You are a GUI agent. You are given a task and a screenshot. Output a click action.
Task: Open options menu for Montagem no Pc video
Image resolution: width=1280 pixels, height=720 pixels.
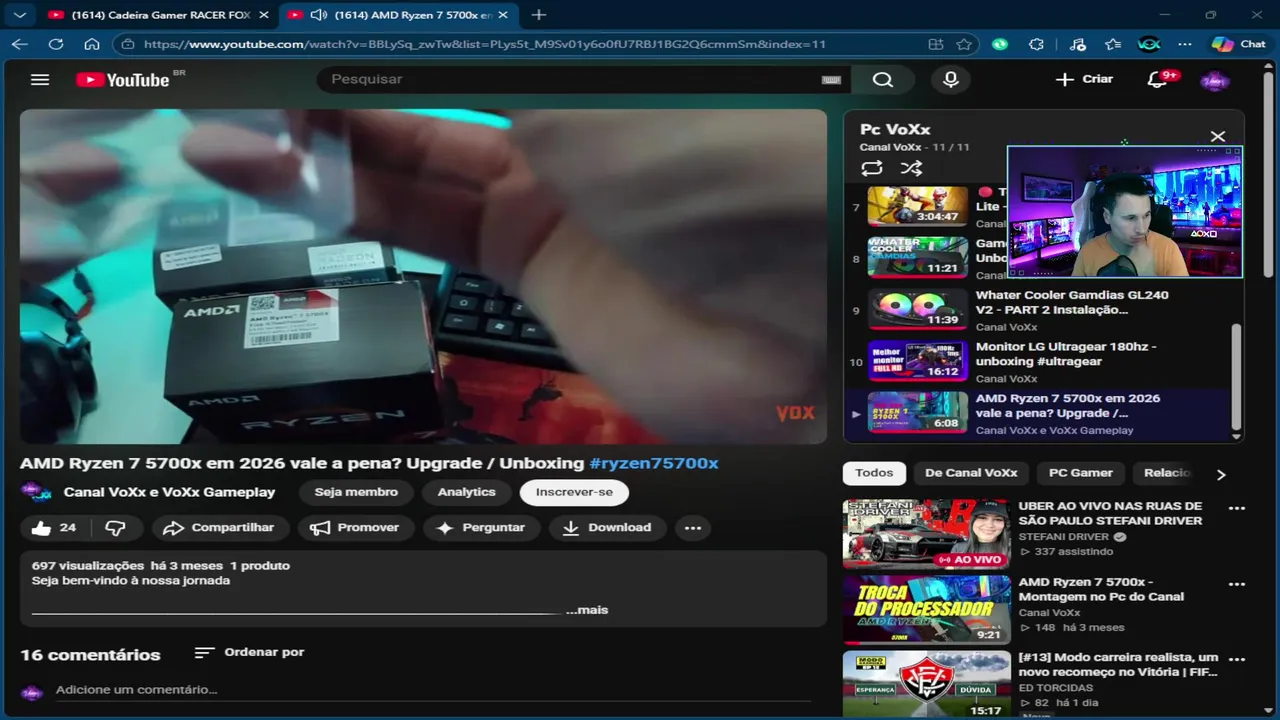[1237, 584]
